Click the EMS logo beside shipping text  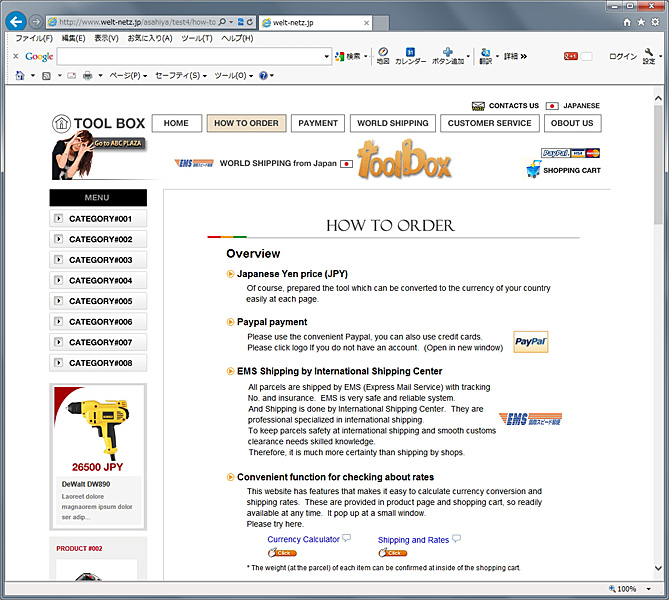pyautogui.click(x=530, y=419)
